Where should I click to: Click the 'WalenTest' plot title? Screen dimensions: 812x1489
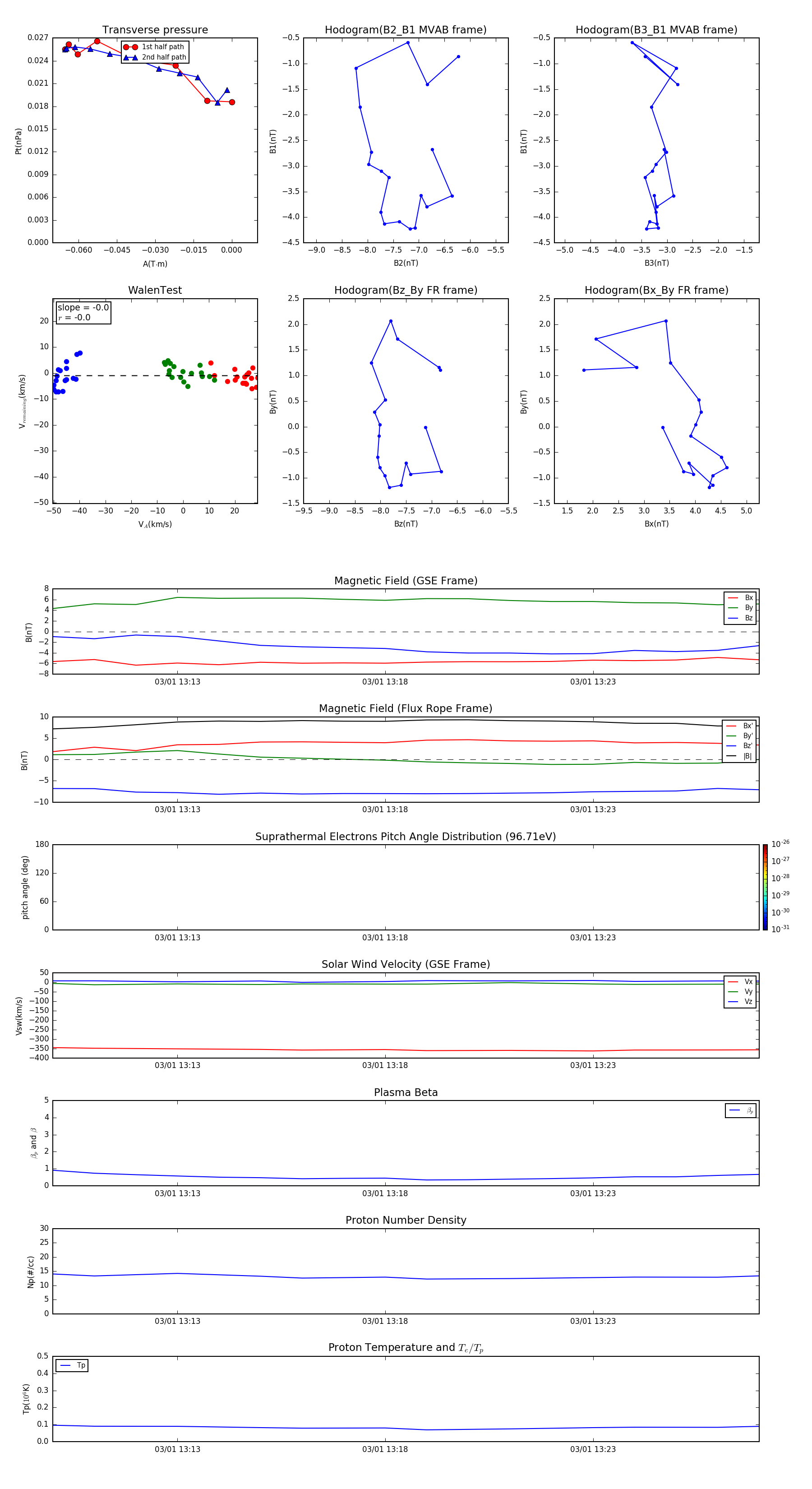(155, 290)
